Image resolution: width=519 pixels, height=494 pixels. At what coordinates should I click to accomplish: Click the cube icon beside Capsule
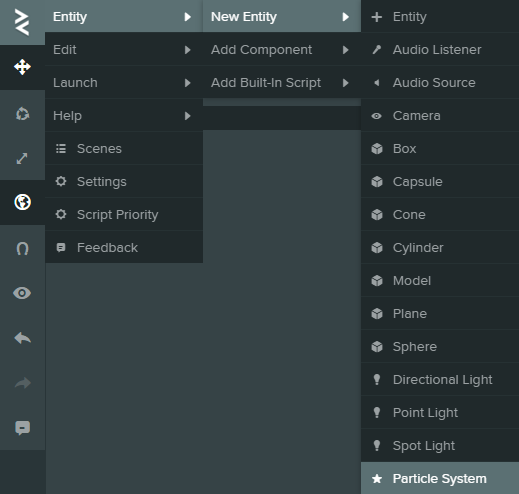coord(377,182)
